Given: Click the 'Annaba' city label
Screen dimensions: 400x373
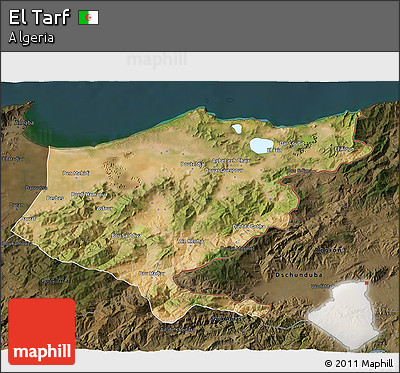Looking at the screenshot, I should coord(24,123).
